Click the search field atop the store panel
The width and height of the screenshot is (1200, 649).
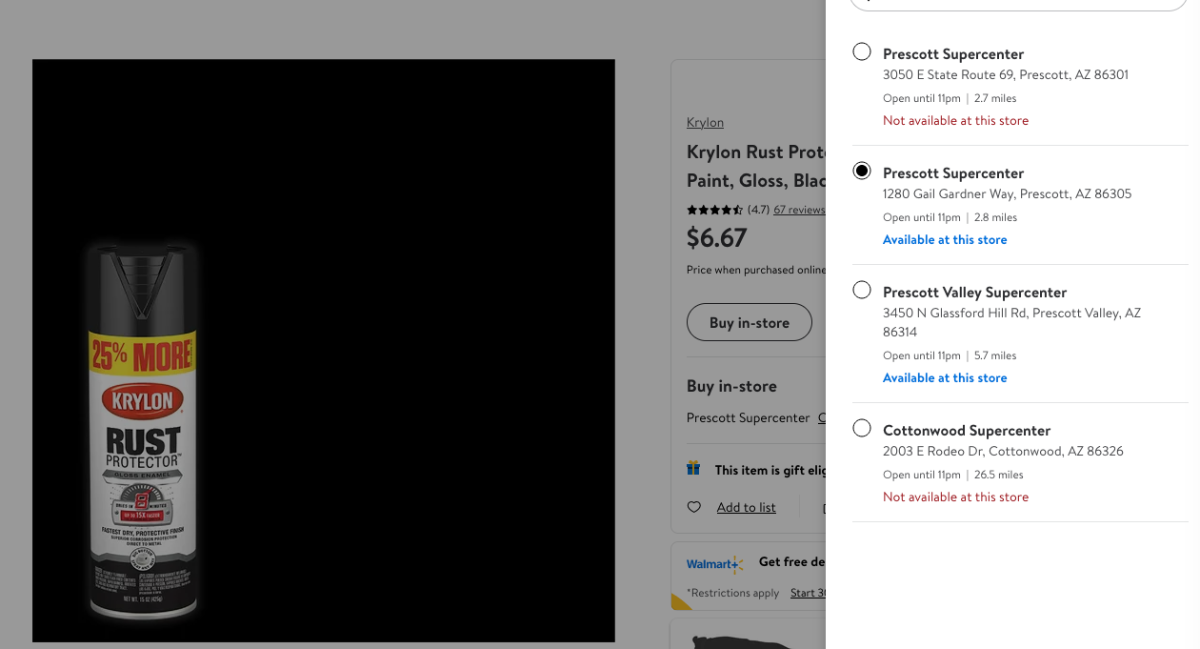click(x=1017, y=3)
